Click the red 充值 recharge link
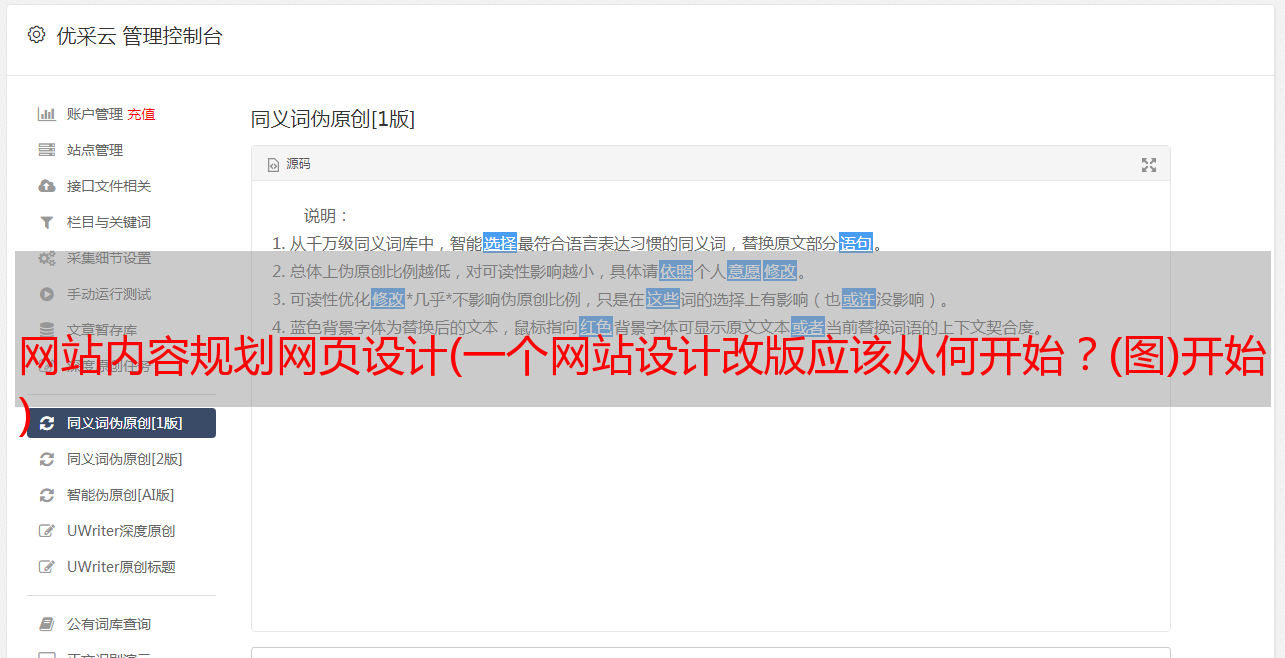Screen dimensions: 1285x658 point(141,114)
